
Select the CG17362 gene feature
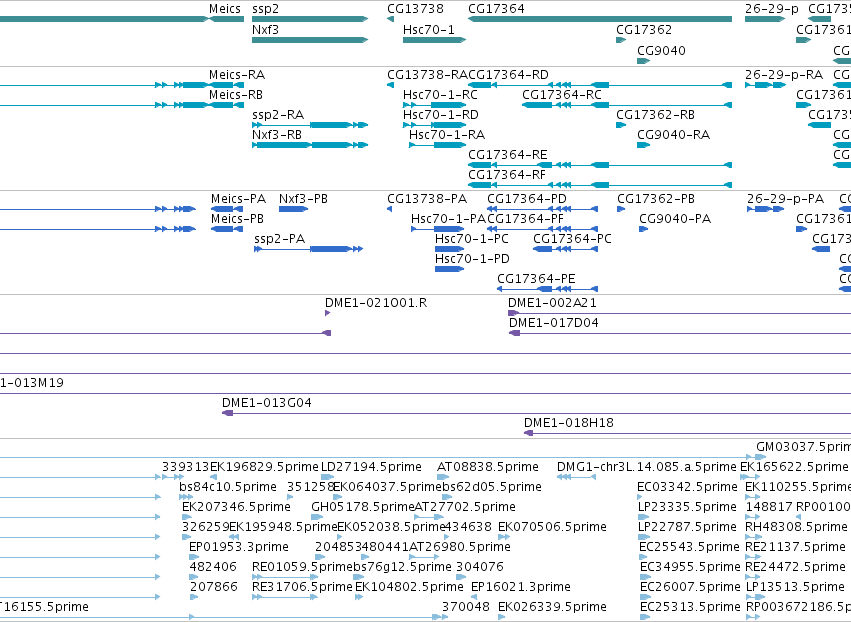(x=621, y=40)
